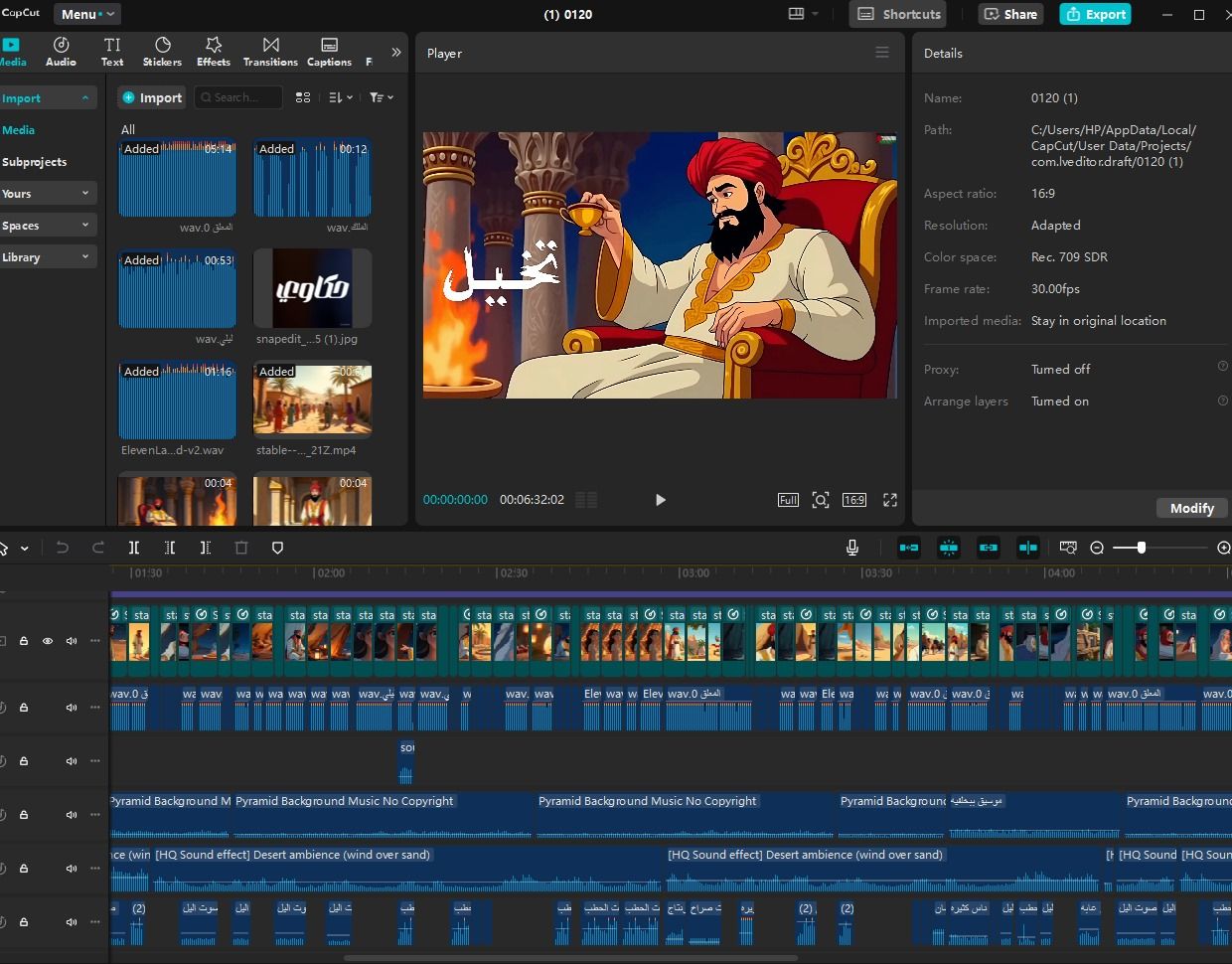Select Subprojects in the left sidebar
This screenshot has width=1232, height=964.
[x=34, y=162]
